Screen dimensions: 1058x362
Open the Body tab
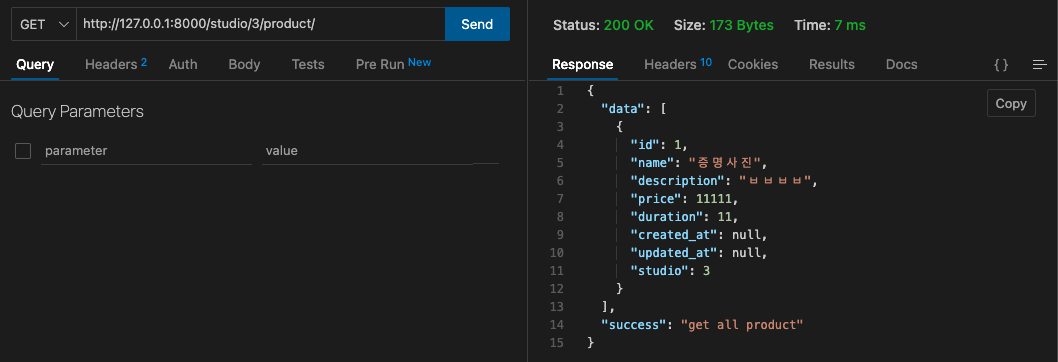click(244, 64)
